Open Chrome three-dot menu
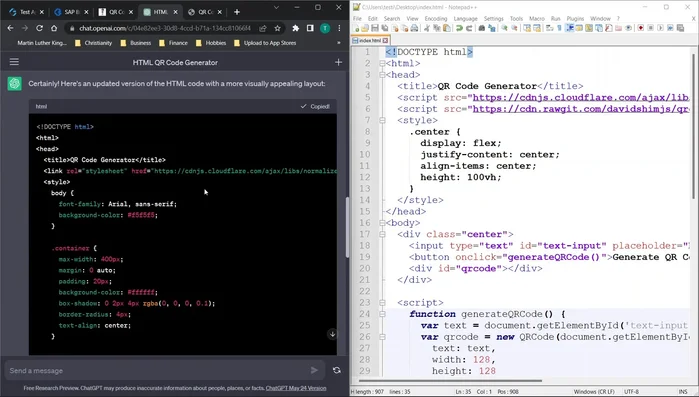Image resolution: width=699 pixels, height=397 pixels. tap(339, 28)
